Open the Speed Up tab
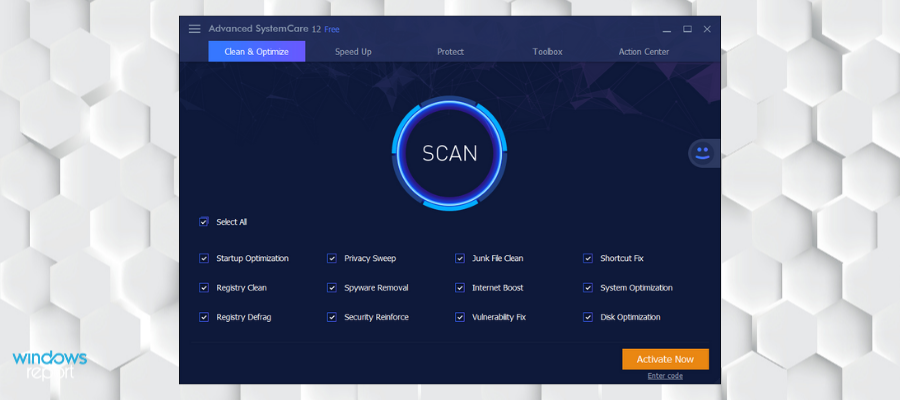The width and height of the screenshot is (900, 400). point(353,52)
